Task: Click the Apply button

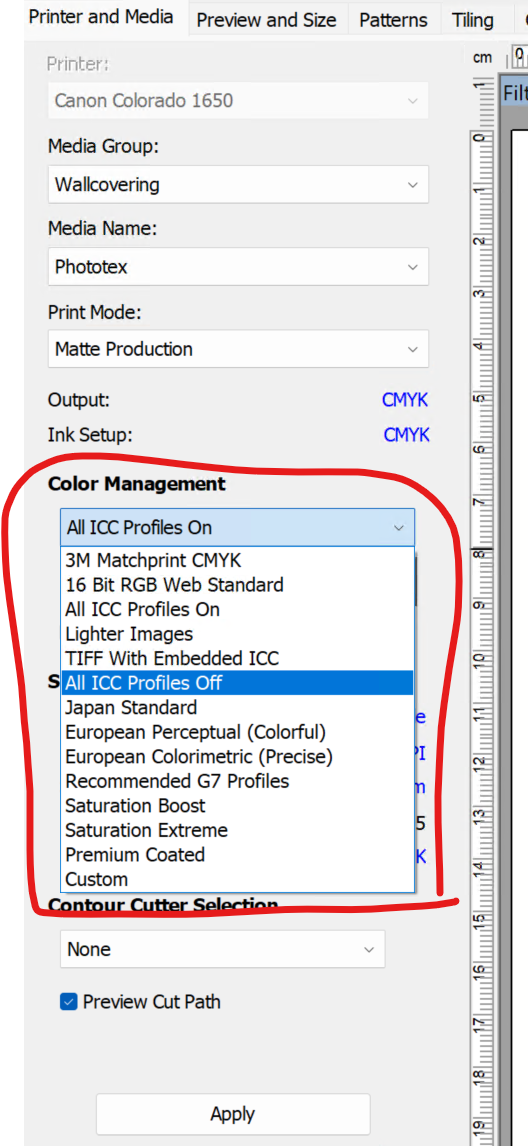Action: (233, 1114)
